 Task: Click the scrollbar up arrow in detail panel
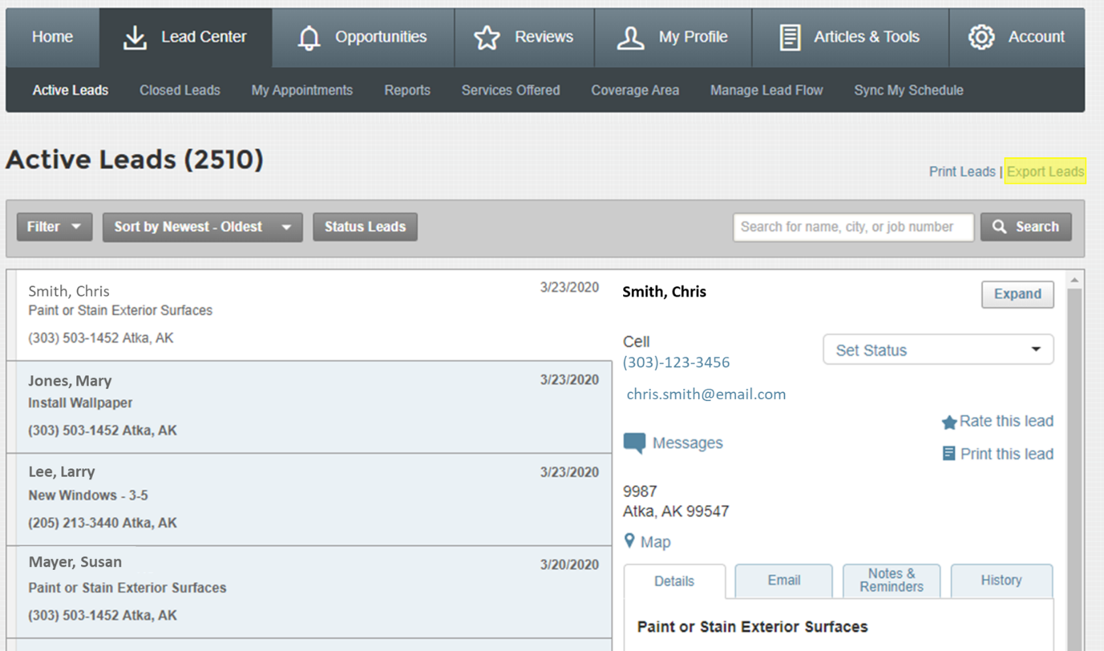(1074, 279)
